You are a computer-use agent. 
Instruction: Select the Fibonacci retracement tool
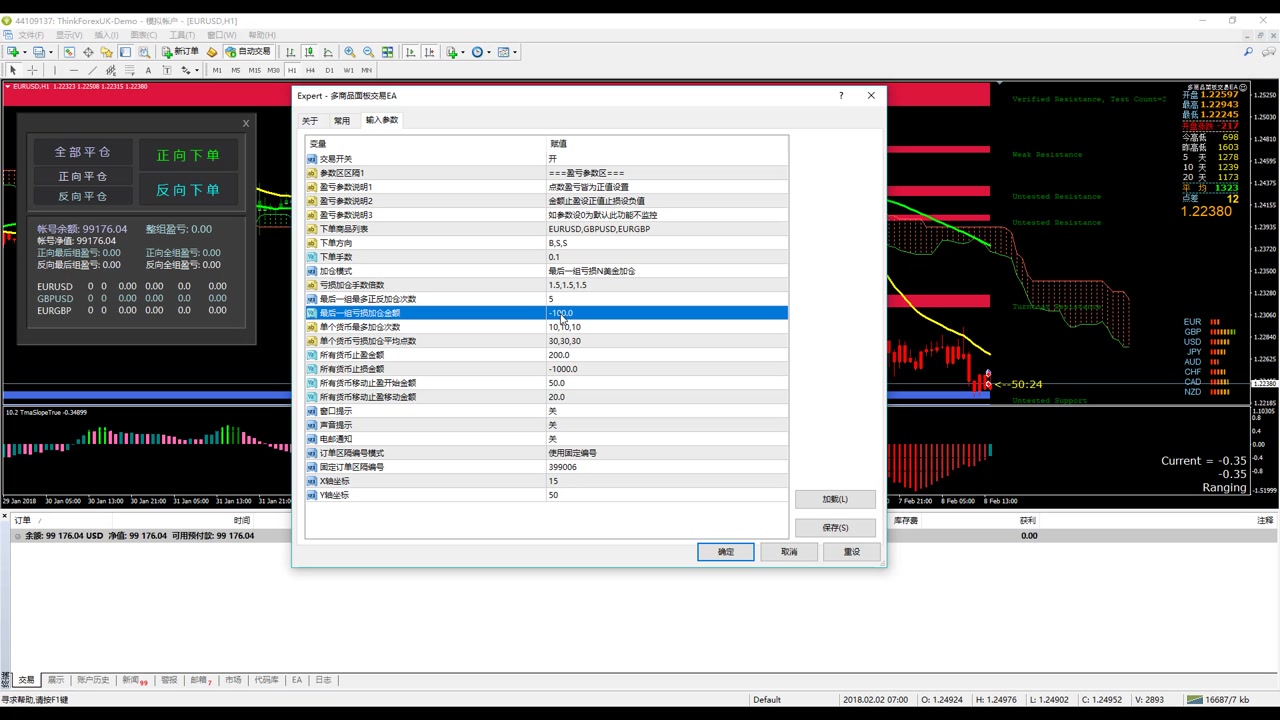click(129, 70)
